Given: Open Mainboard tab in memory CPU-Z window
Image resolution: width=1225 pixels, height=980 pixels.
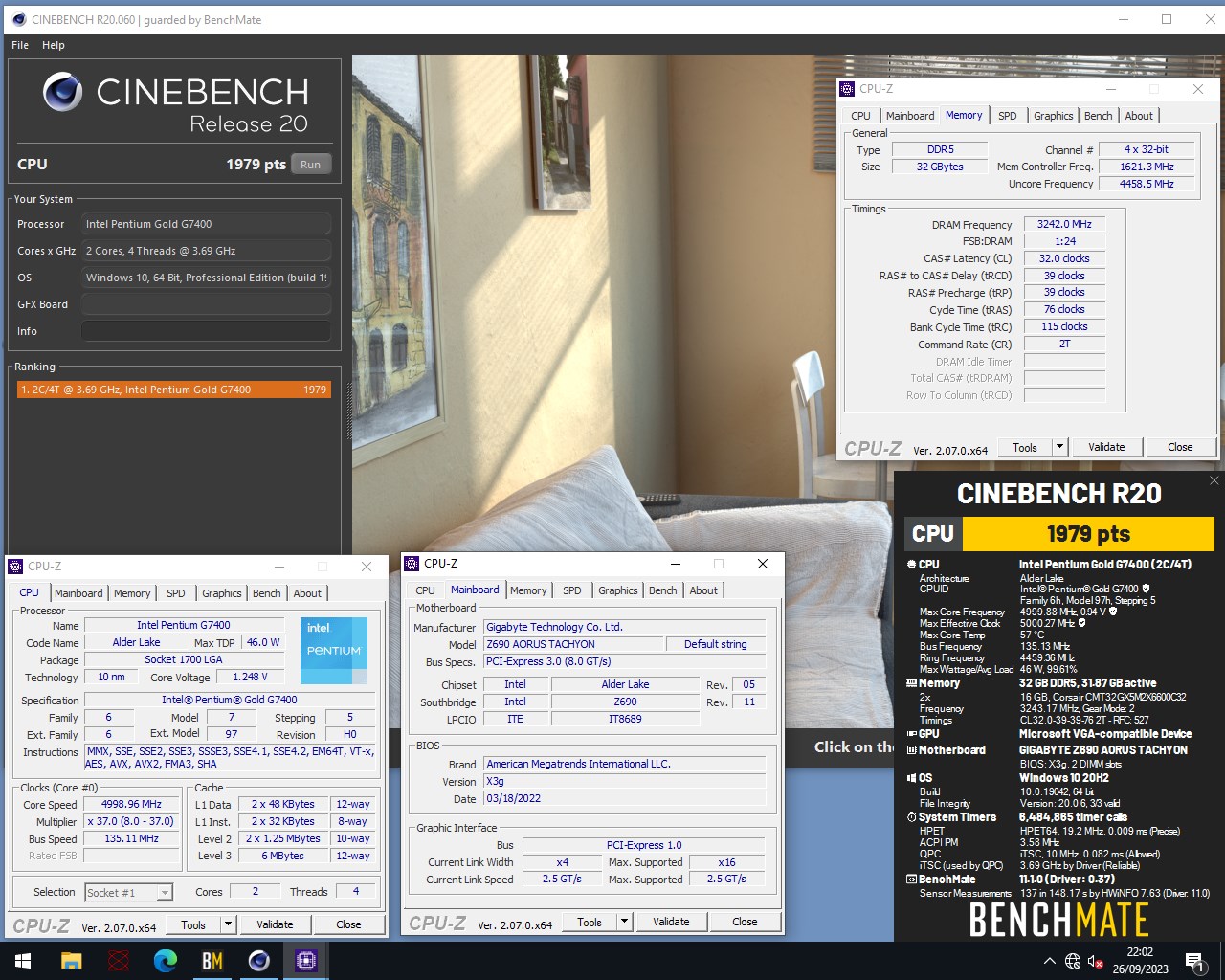Looking at the screenshot, I should 910,116.
